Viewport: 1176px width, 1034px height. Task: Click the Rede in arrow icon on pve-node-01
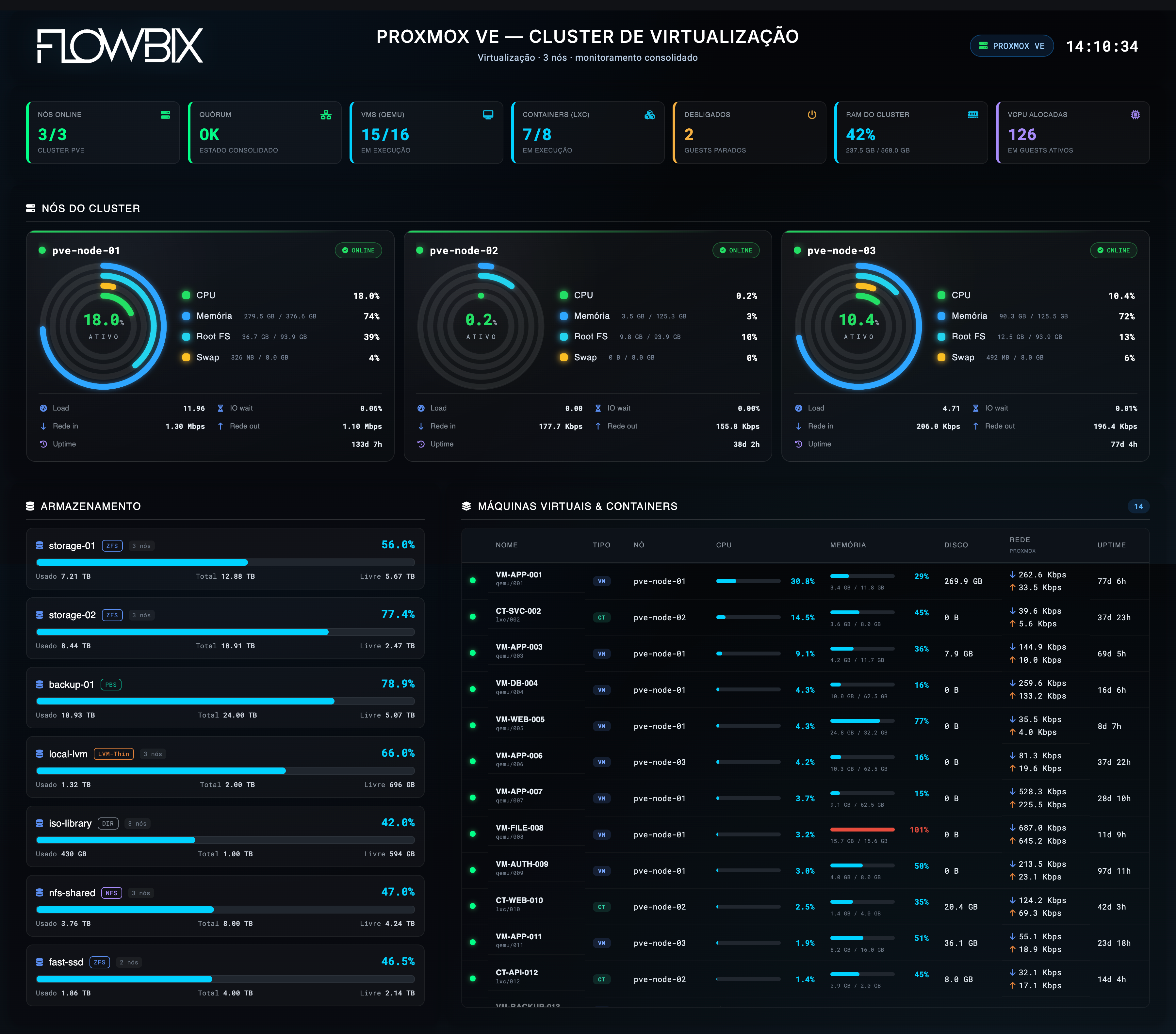(43, 426)
